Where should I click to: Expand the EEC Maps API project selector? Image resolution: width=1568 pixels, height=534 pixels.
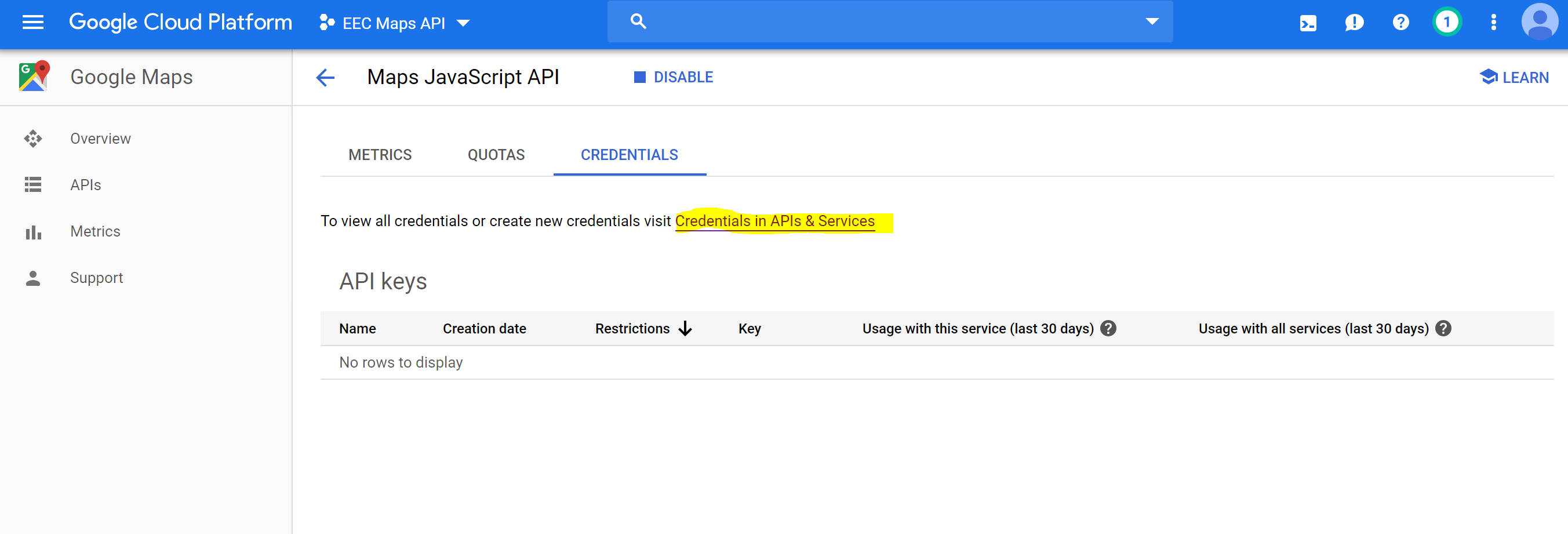[394, 23]
